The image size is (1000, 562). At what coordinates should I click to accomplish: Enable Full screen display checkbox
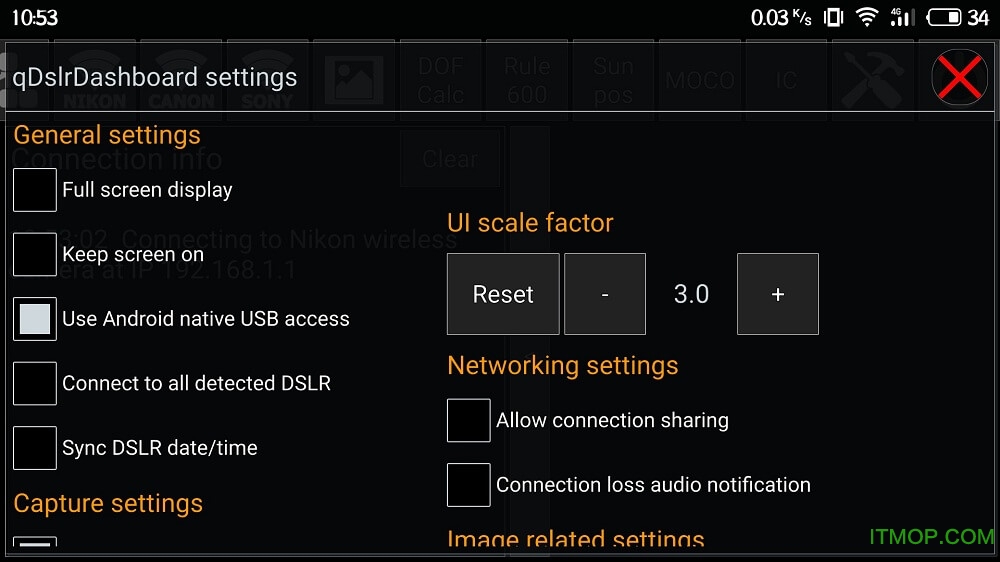pos(35,190)
